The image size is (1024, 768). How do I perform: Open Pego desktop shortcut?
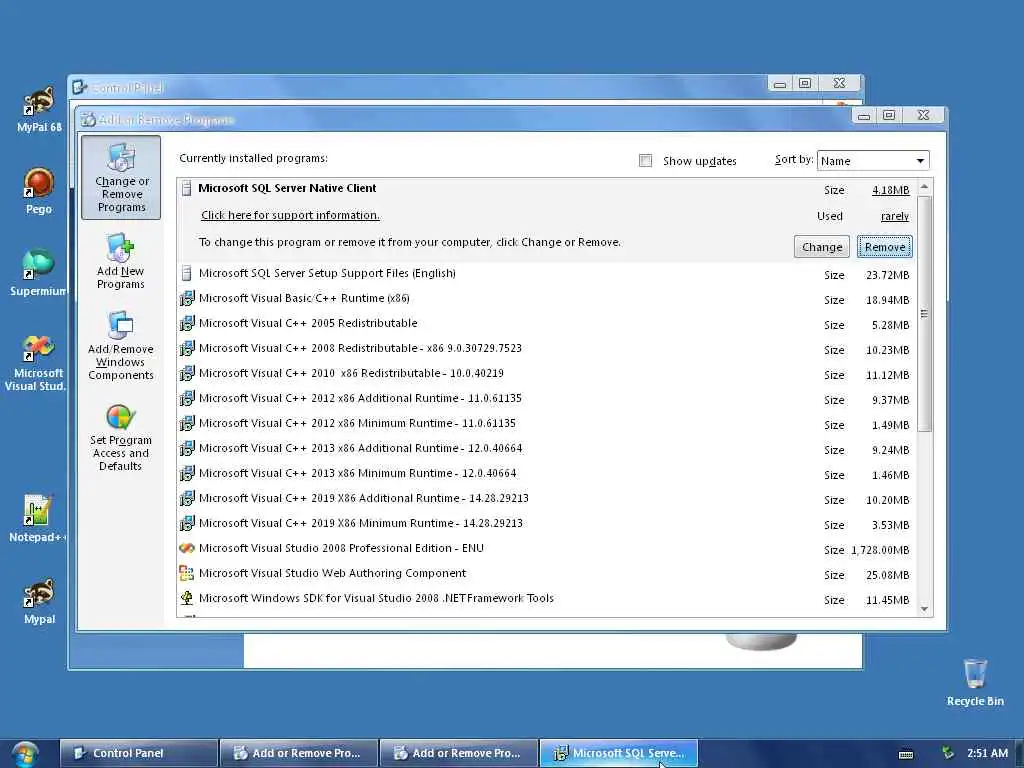39,191
